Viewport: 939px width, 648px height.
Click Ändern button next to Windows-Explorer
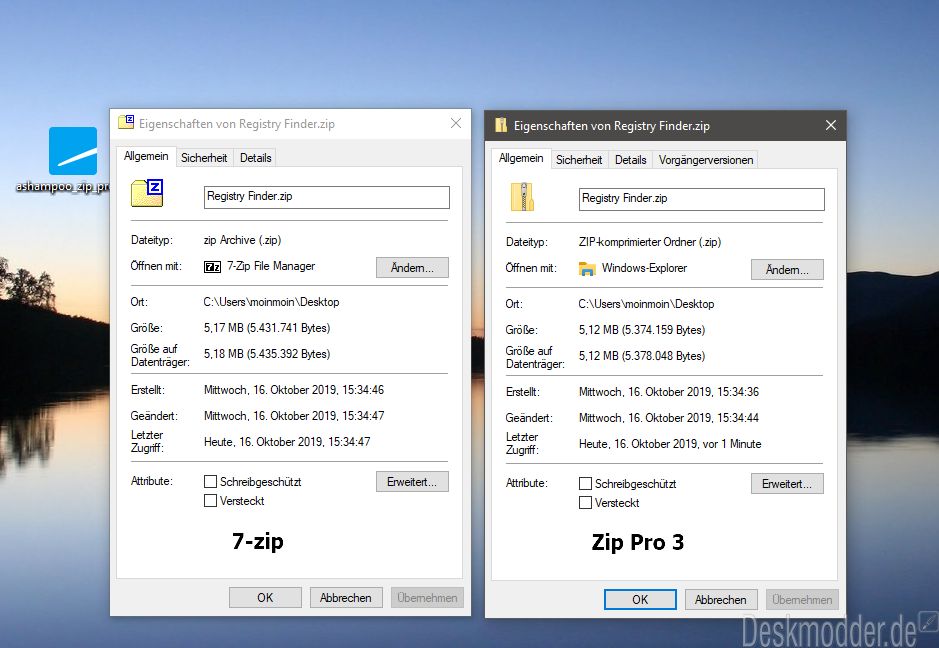coord(787,270)
